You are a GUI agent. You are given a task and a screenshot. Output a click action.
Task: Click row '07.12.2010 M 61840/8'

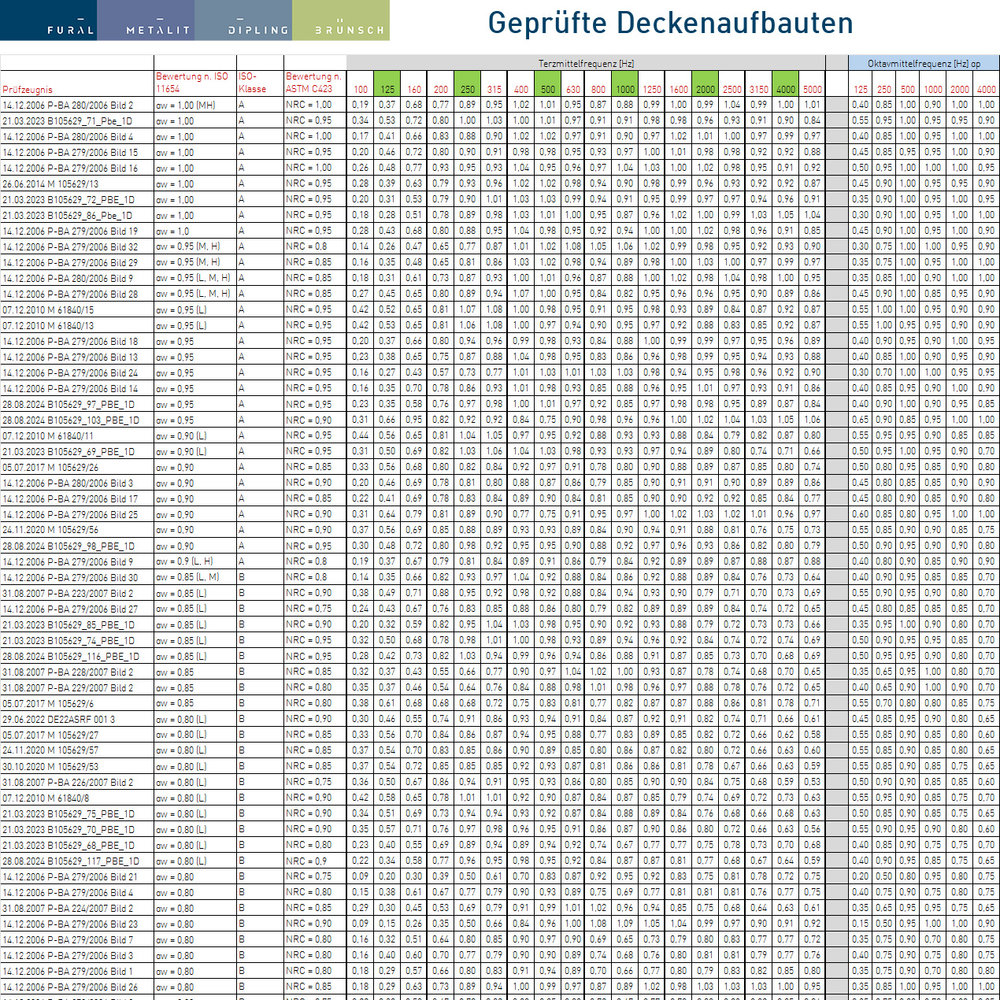click(499, 798)
